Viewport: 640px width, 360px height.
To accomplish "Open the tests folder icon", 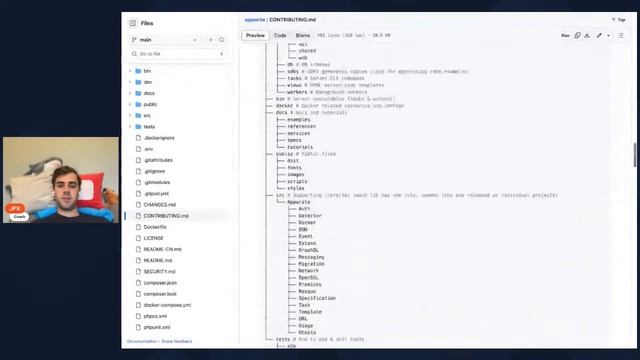I will [138, 127].
